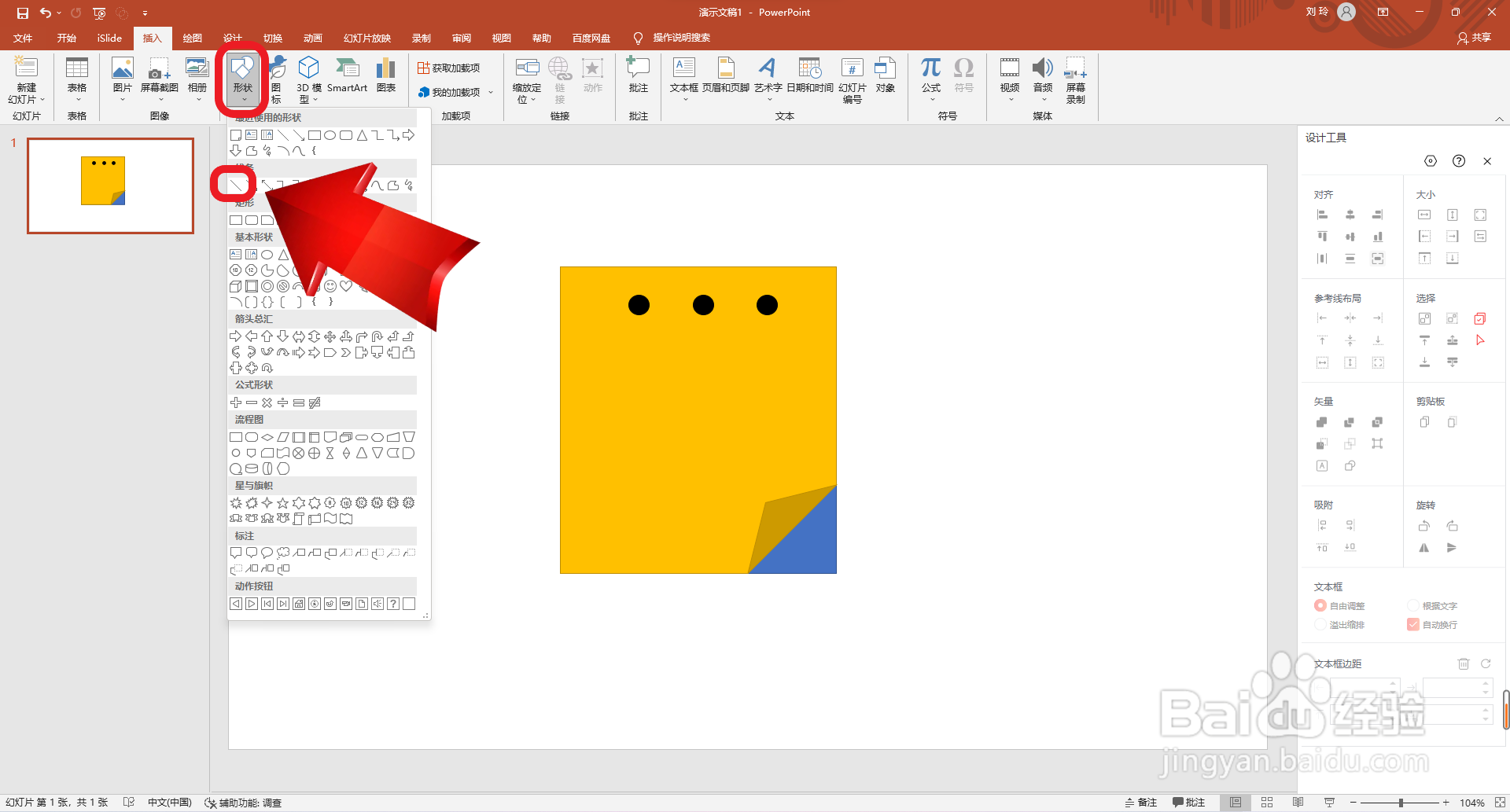
Task: Select the rectangular callout under 标注
Action: (236, 553)
